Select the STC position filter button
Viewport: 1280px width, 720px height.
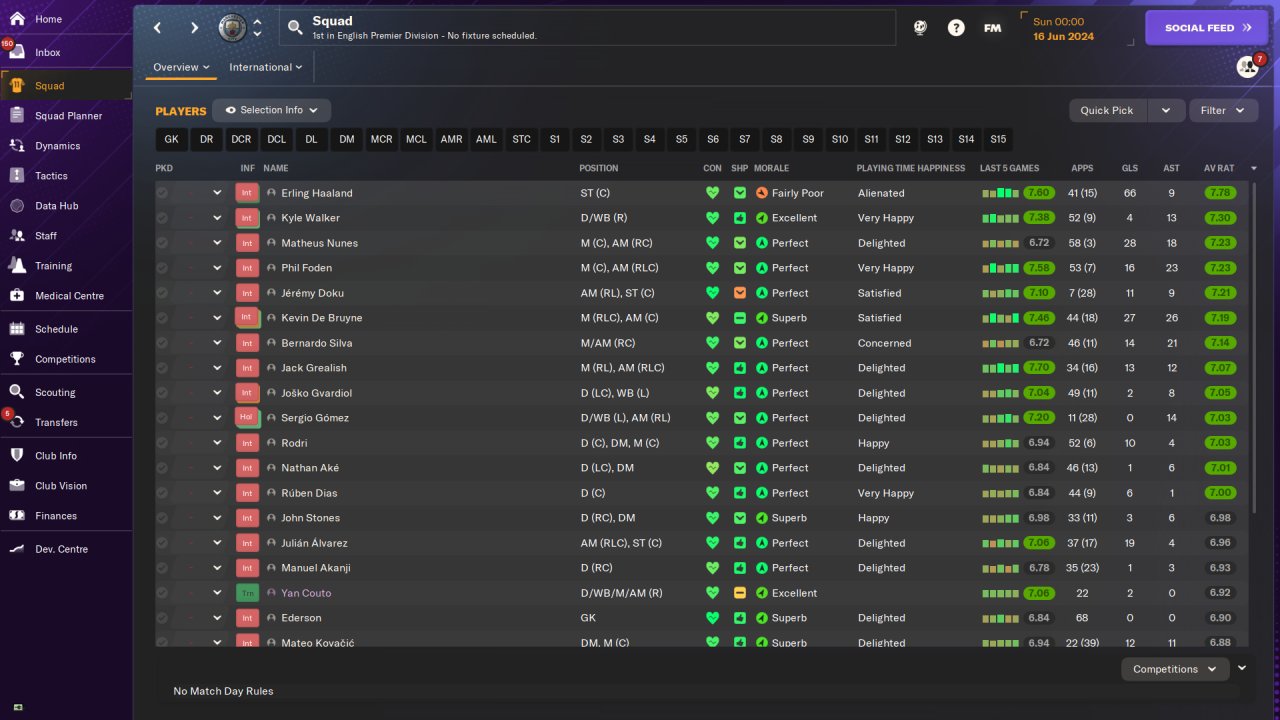pyautogui.click(x=521, y=140)
